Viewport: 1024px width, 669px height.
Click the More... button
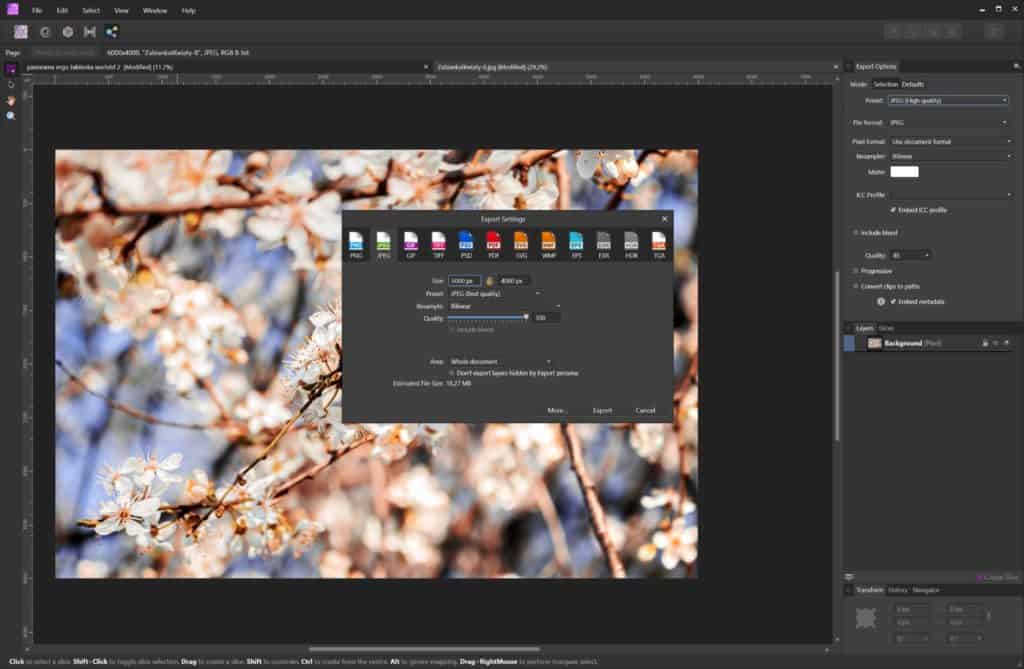558,410
